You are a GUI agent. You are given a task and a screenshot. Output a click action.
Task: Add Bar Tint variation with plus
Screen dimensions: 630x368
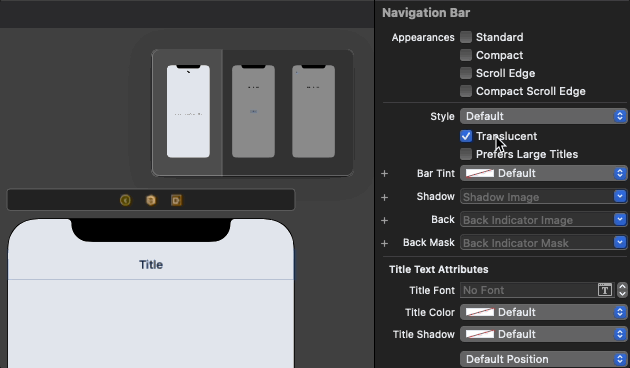pyautogui.click(x=385, y=174)
